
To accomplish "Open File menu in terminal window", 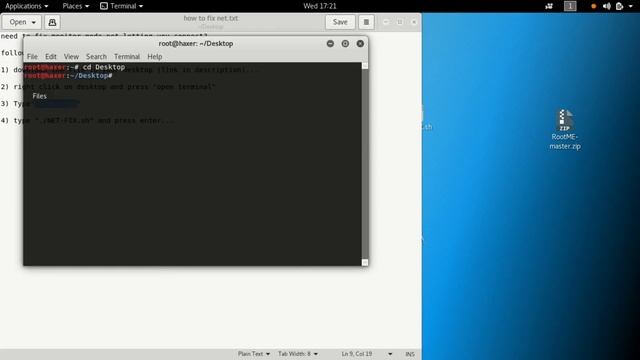I will [32, 56].
